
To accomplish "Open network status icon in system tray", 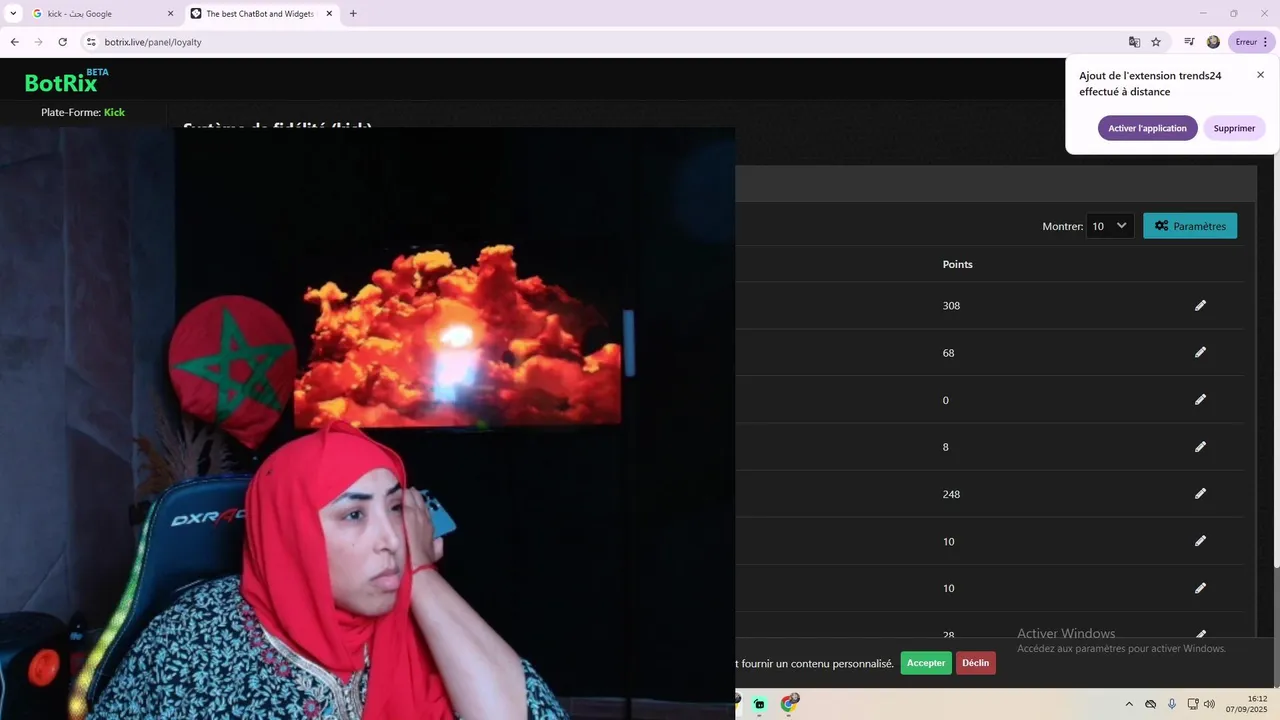I will [x=1193, y=704].
